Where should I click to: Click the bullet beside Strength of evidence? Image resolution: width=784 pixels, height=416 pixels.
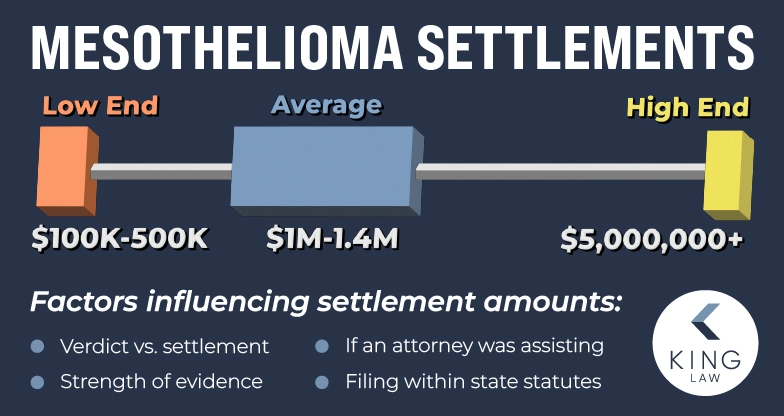tap(38, 381)
